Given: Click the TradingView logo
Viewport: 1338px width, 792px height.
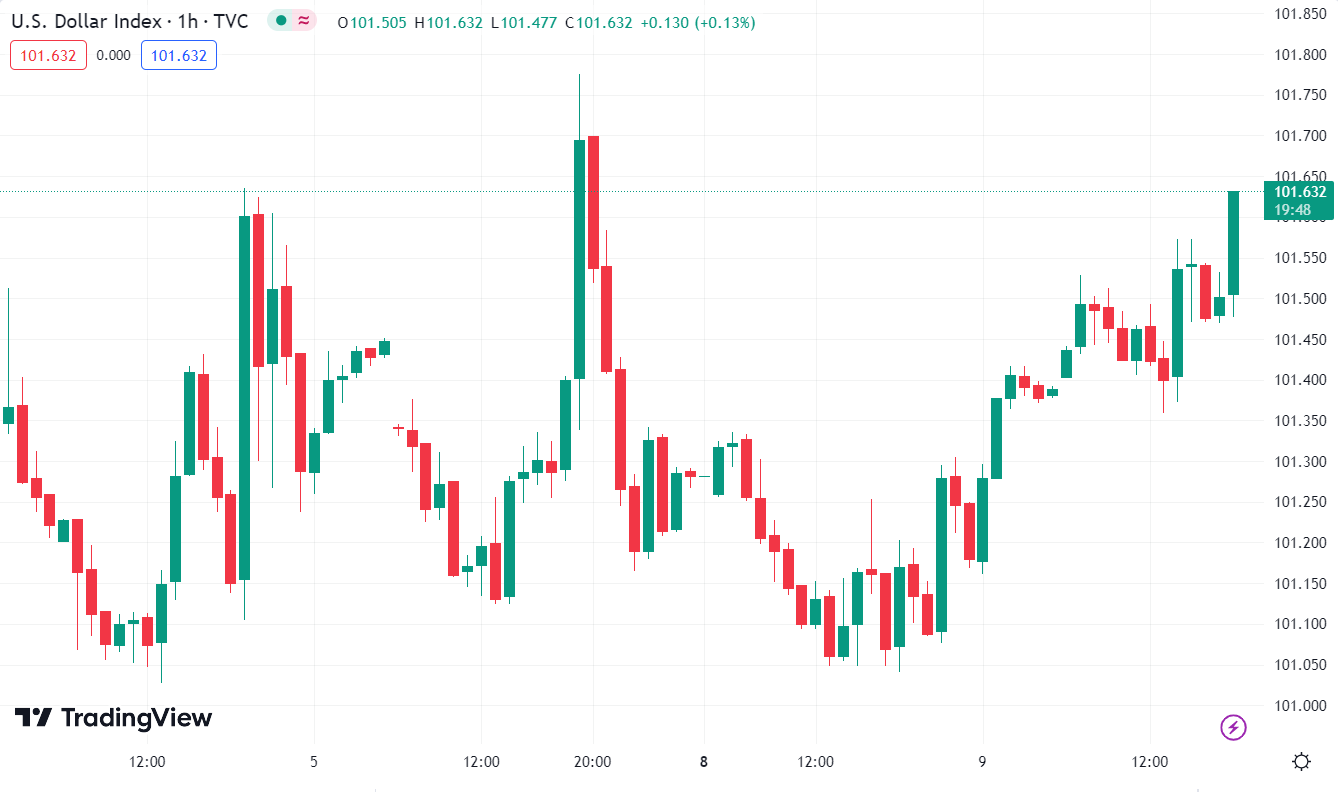Looking at the screenshot, I should 113,718.
